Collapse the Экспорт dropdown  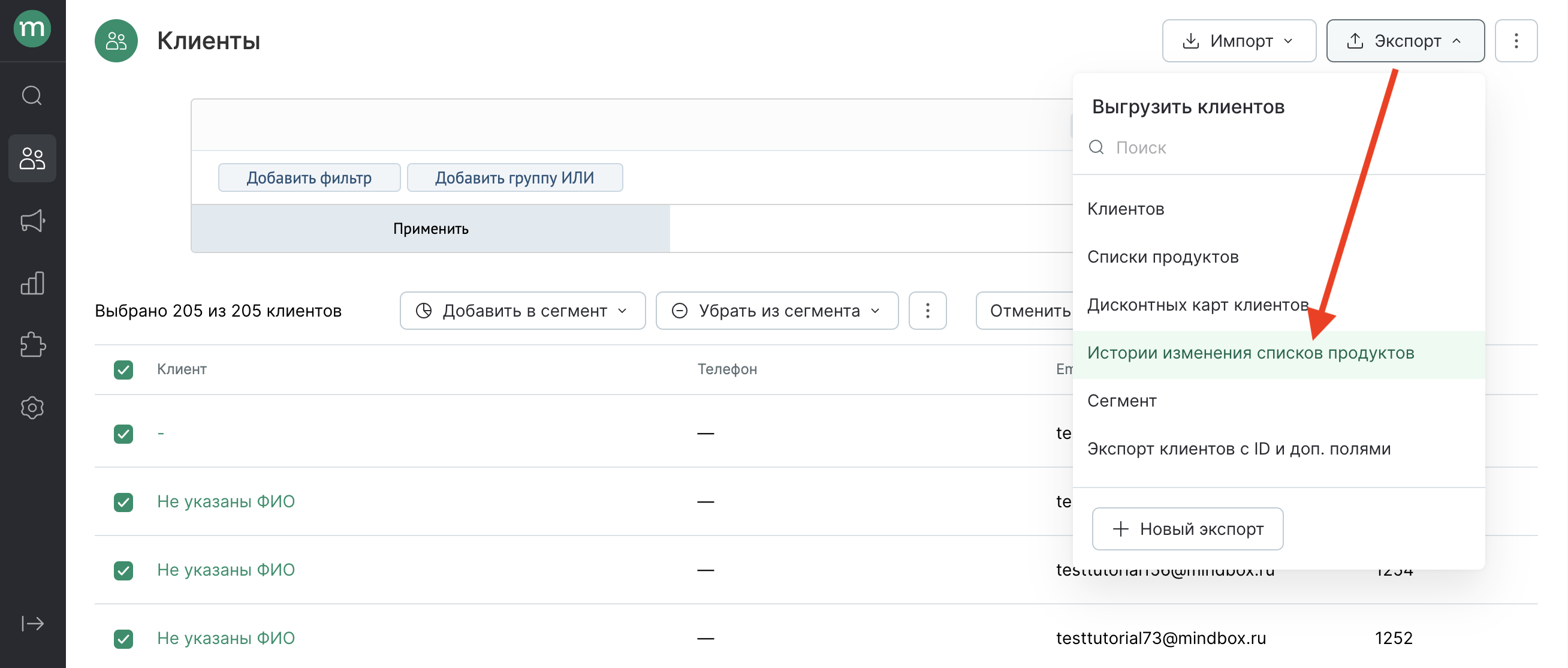pos(1405,41)
